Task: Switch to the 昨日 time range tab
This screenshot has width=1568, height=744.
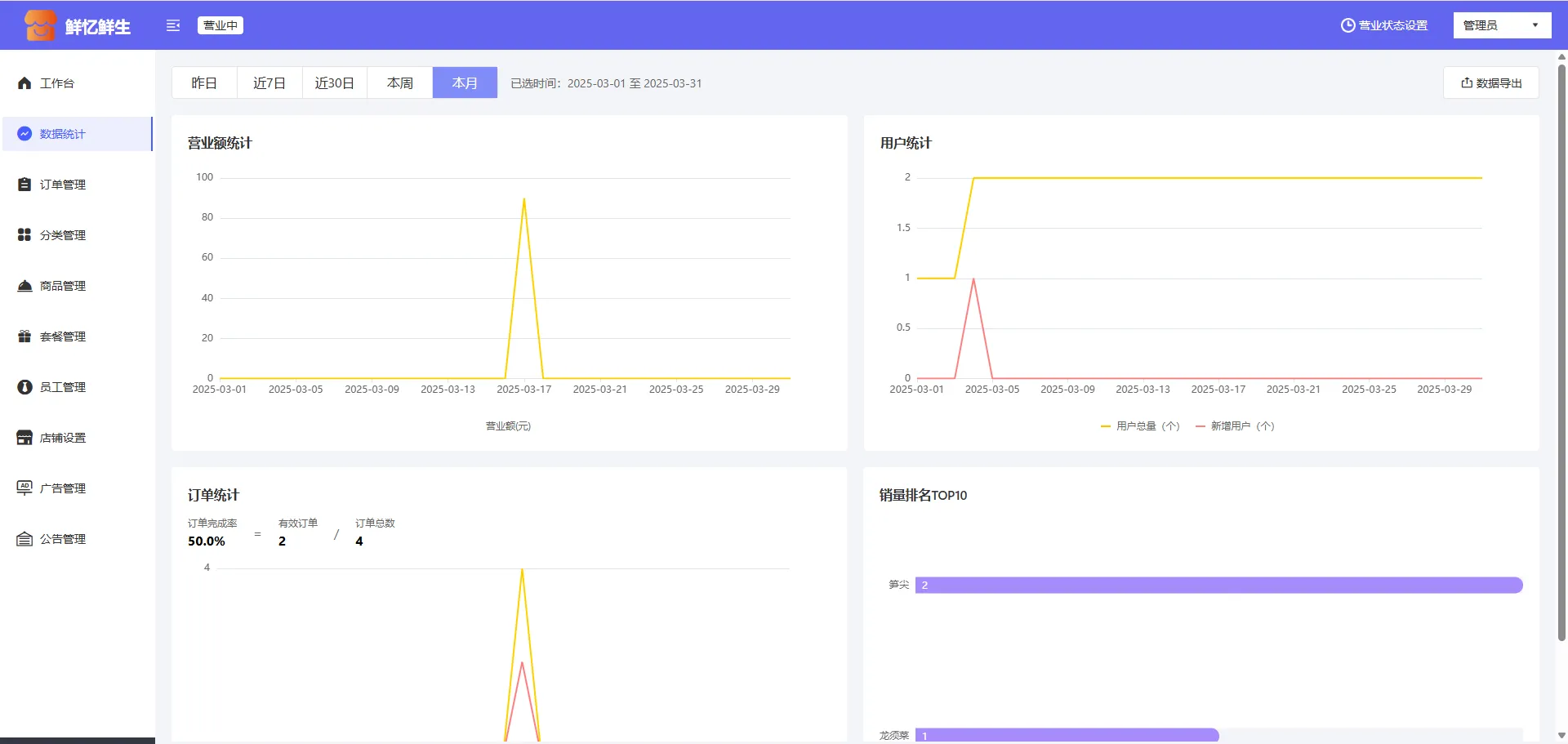Action: tap(204, 83)
